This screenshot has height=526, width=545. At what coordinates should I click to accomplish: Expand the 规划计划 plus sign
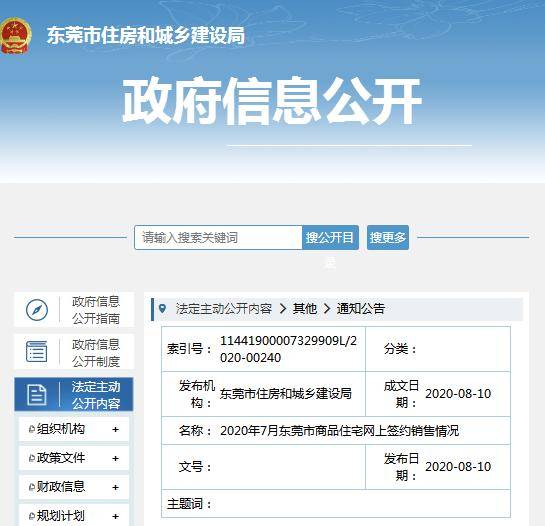[x=115, y=516]
